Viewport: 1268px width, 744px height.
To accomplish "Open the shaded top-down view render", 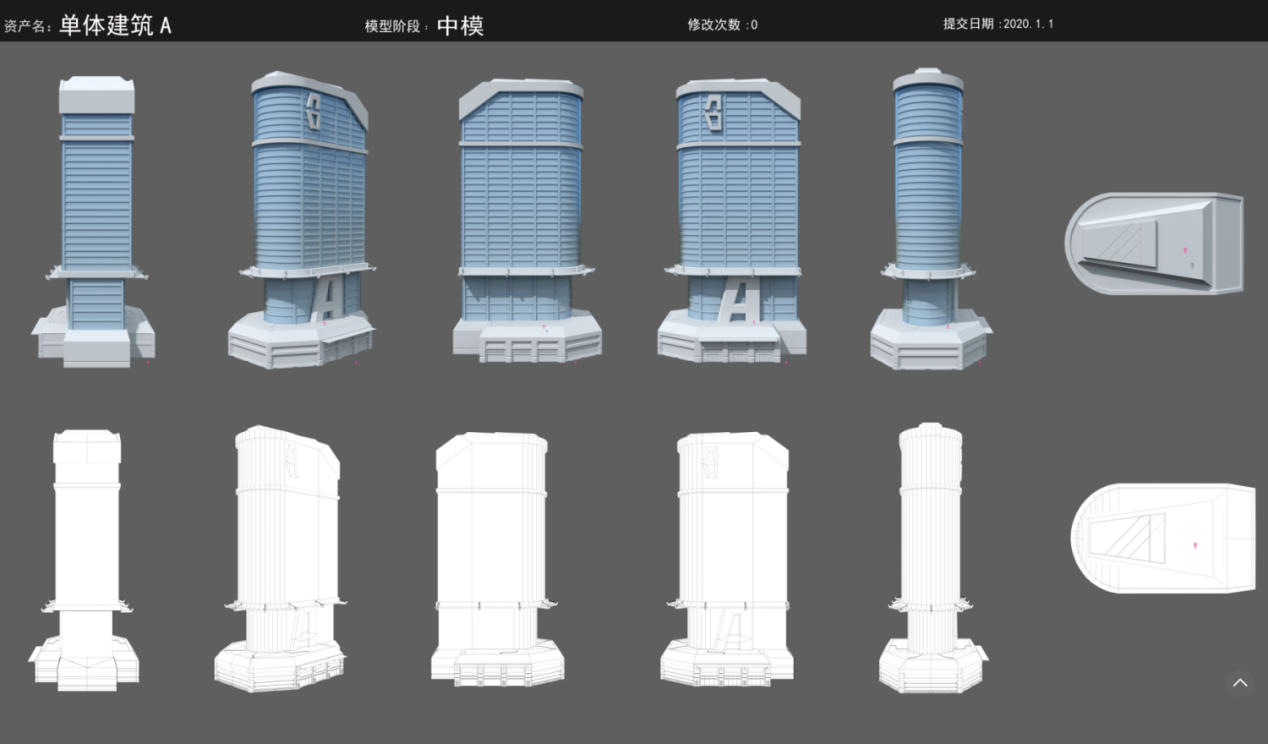I will tap(1154, 244).
